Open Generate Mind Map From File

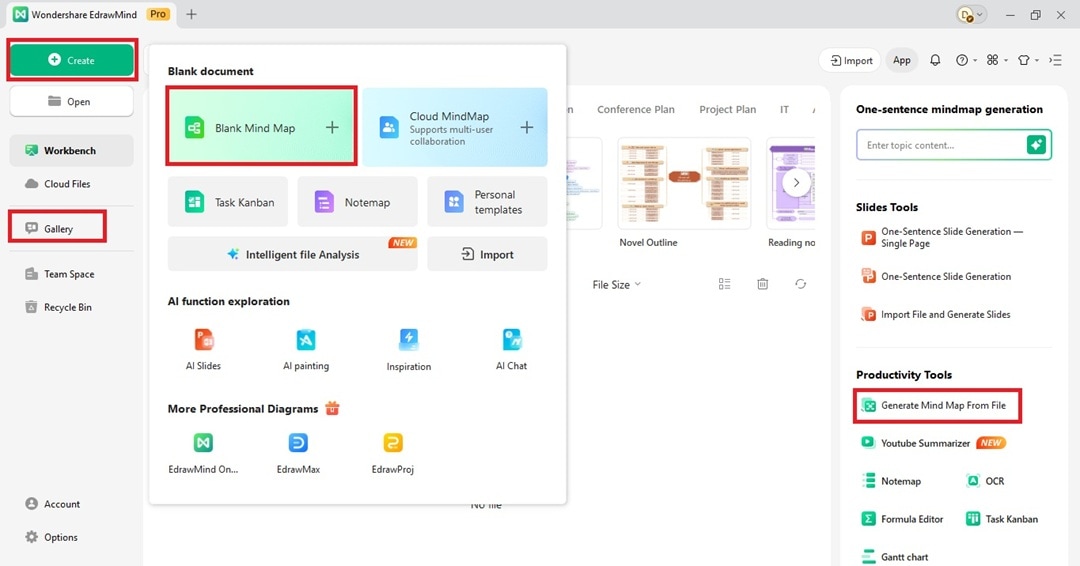935,406
